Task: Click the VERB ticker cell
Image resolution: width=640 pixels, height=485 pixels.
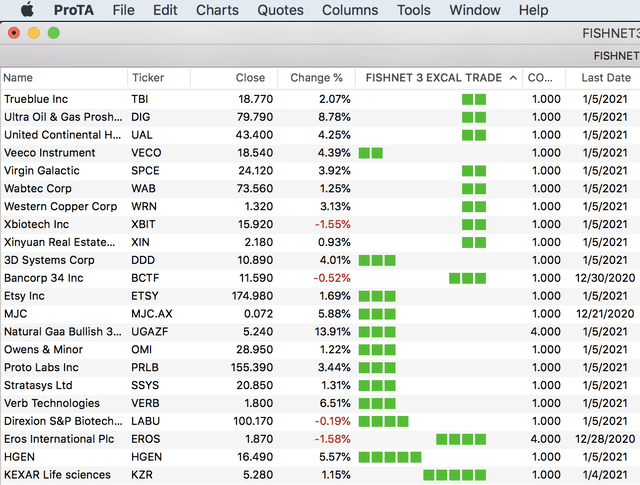Action: coord(145,403)
